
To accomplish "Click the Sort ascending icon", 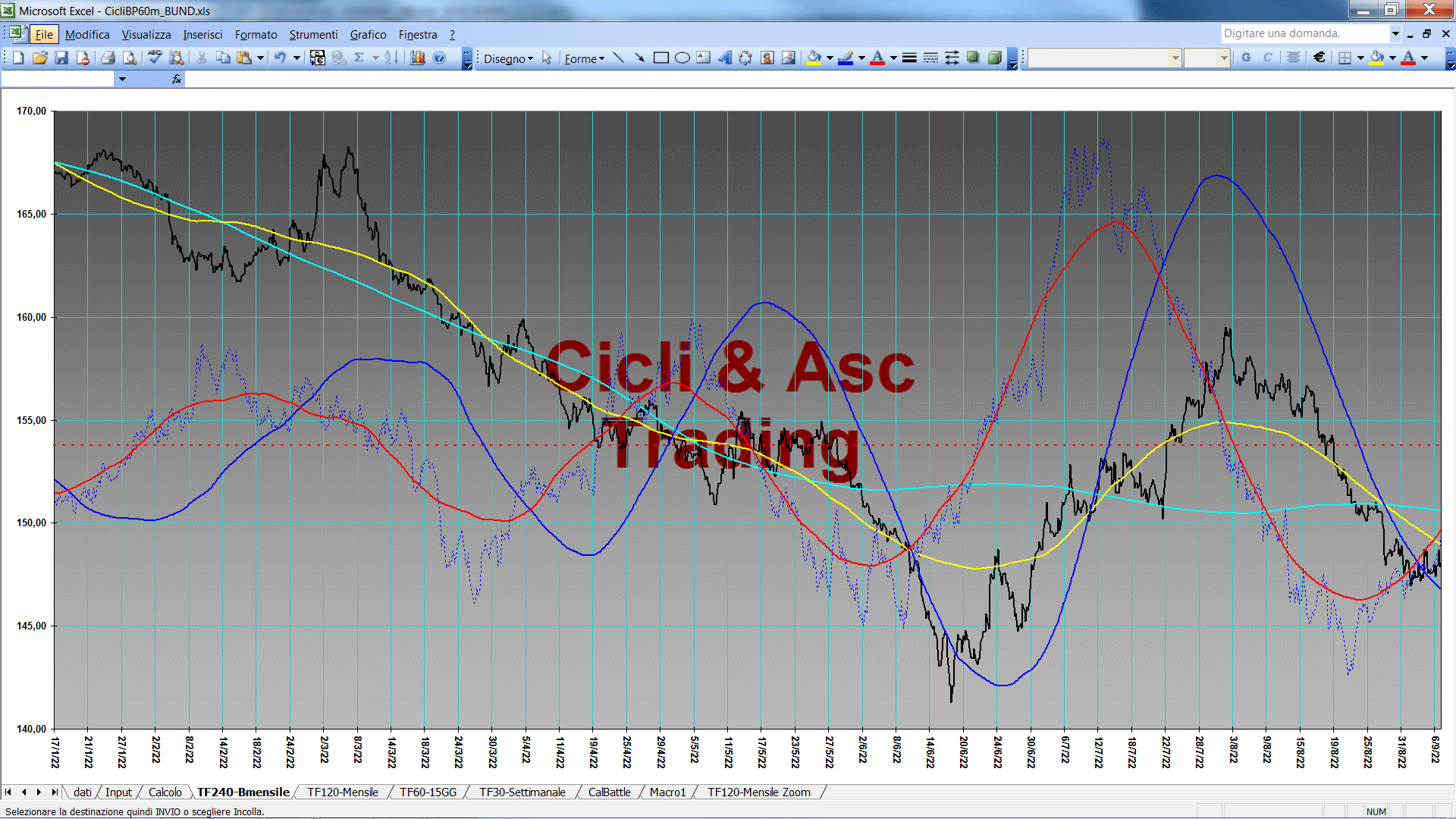I will pos(391,58).
